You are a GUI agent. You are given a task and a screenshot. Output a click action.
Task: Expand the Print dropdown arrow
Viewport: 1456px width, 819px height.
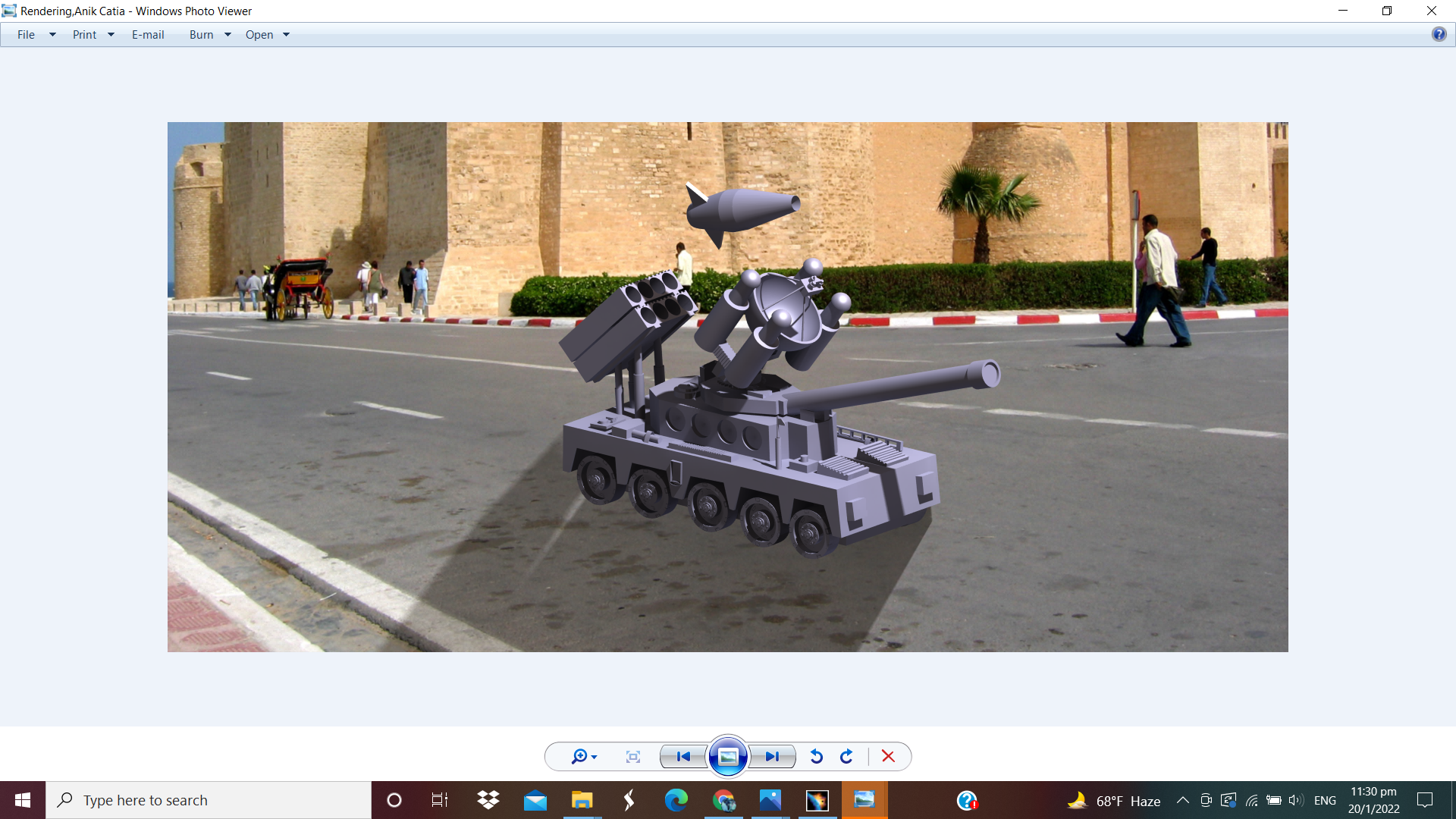pyautogui.click(x=111, y=35)
